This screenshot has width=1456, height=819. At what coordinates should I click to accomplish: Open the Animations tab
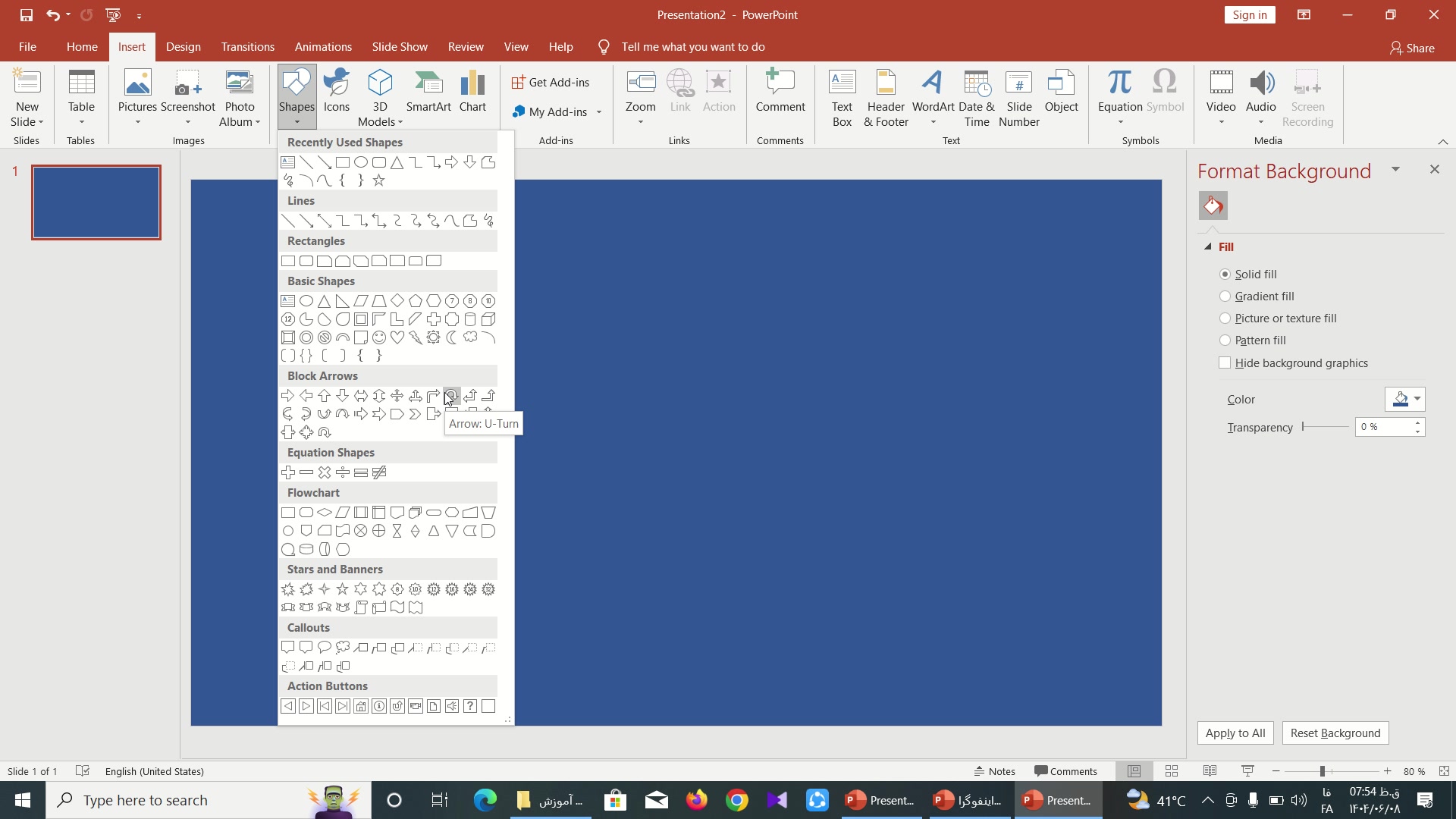pyautogui.click(x=323, y=47)
